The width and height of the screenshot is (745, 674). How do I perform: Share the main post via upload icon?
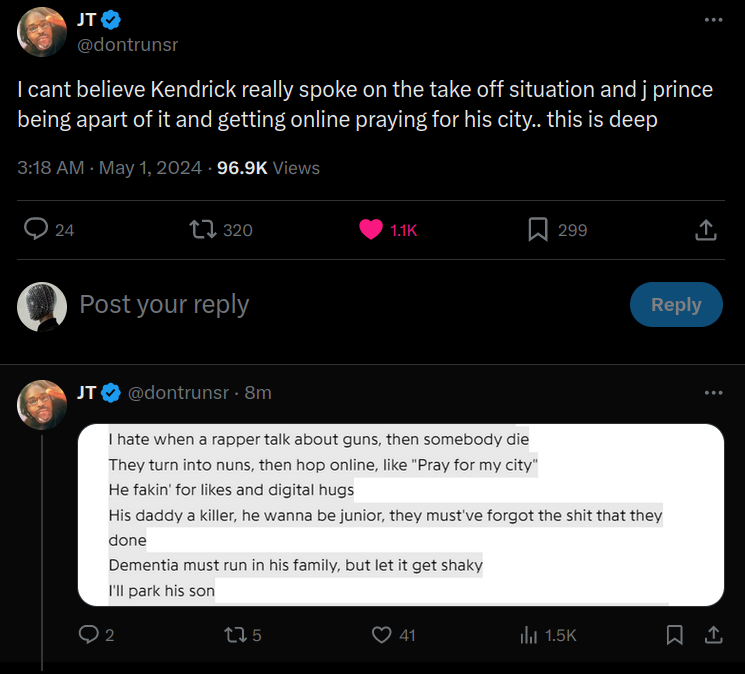pos(705,230)
